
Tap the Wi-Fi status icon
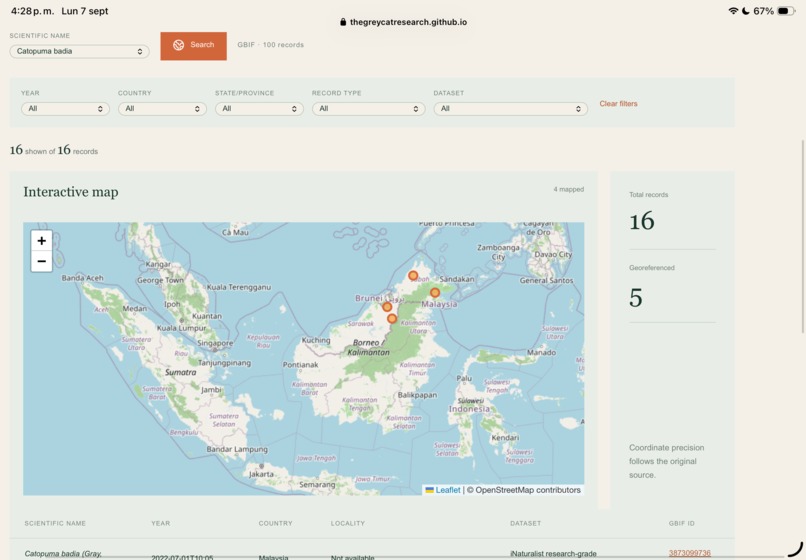point(733,11)
